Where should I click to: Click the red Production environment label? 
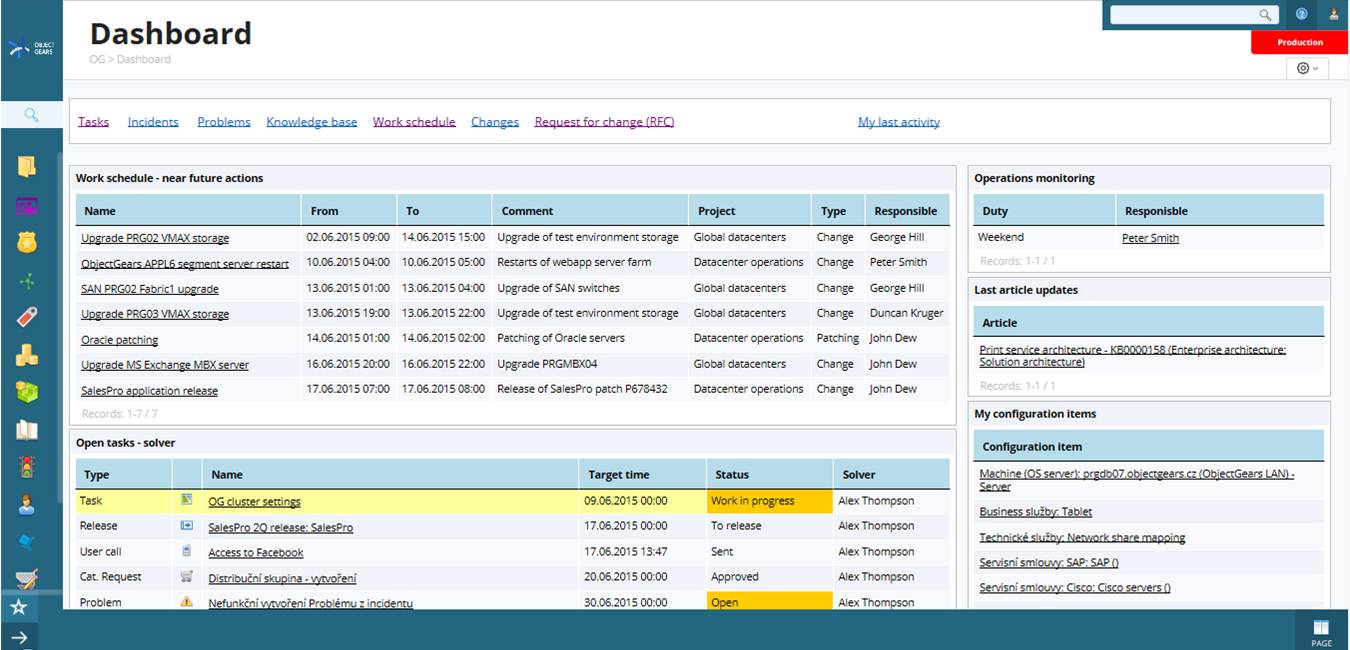coord(1300,42)
